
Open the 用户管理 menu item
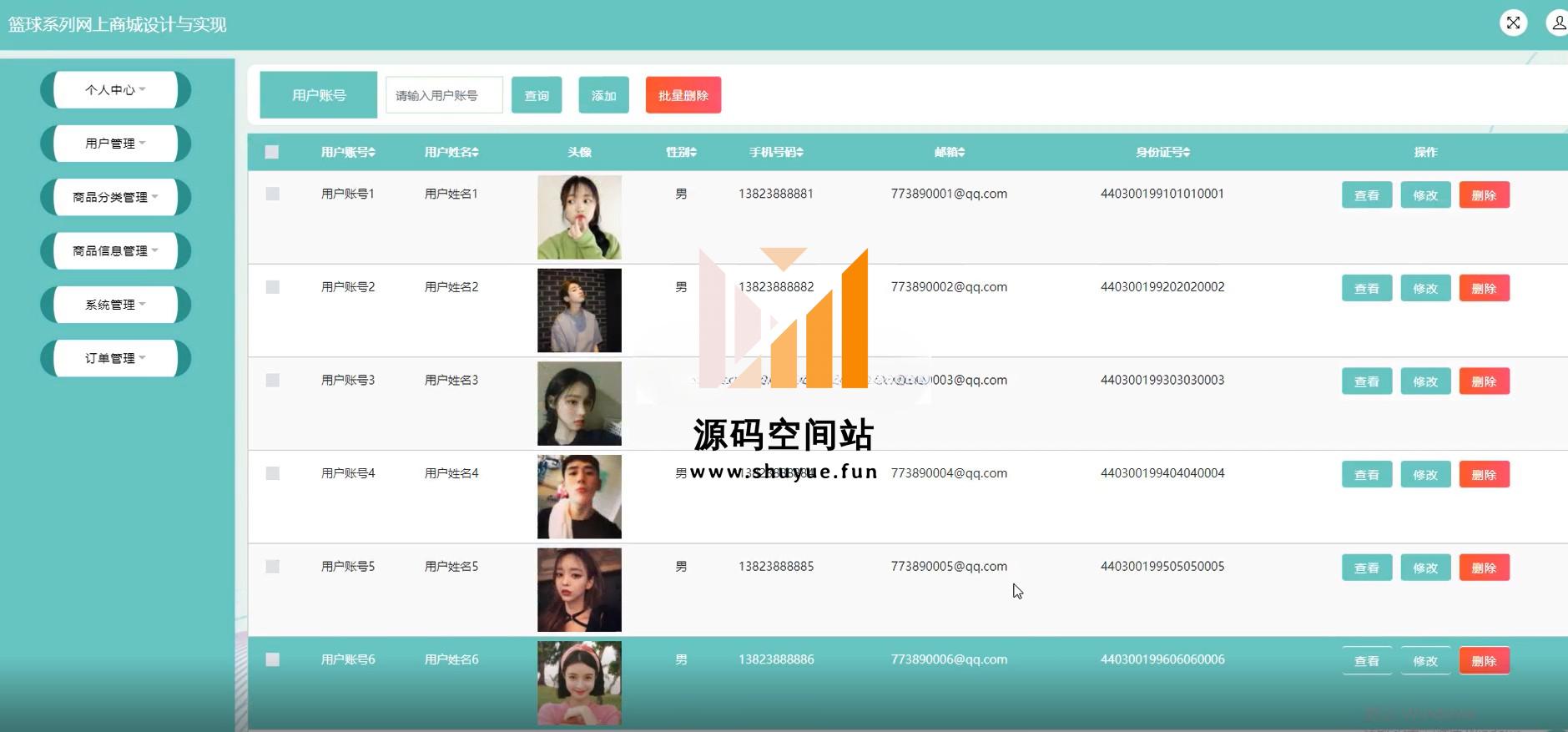pos(115,144)
